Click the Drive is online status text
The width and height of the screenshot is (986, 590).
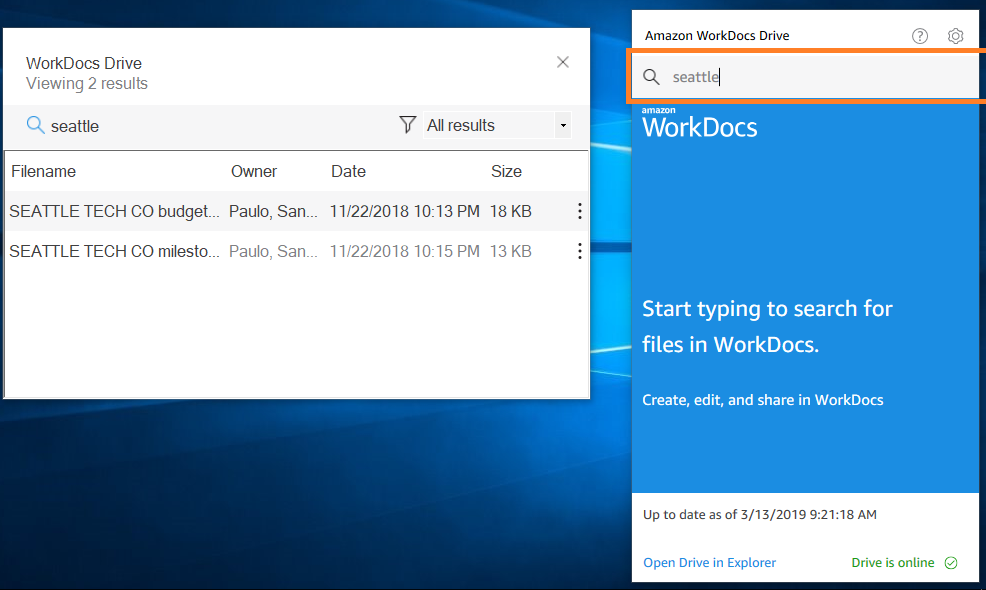(892, 562)
